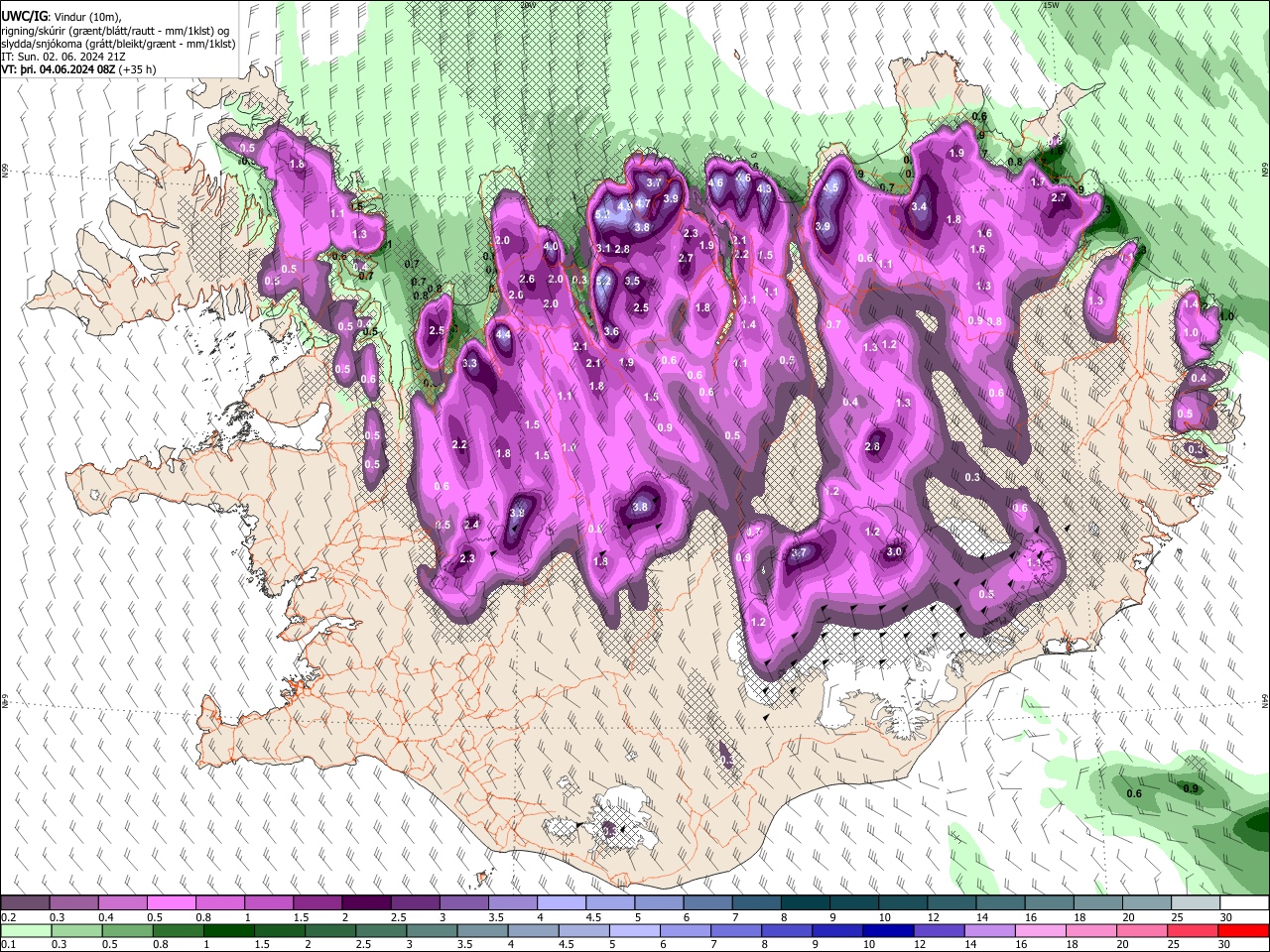
Task: Click the bright red swatch ending the lower legend
Action: (1243, 930)
